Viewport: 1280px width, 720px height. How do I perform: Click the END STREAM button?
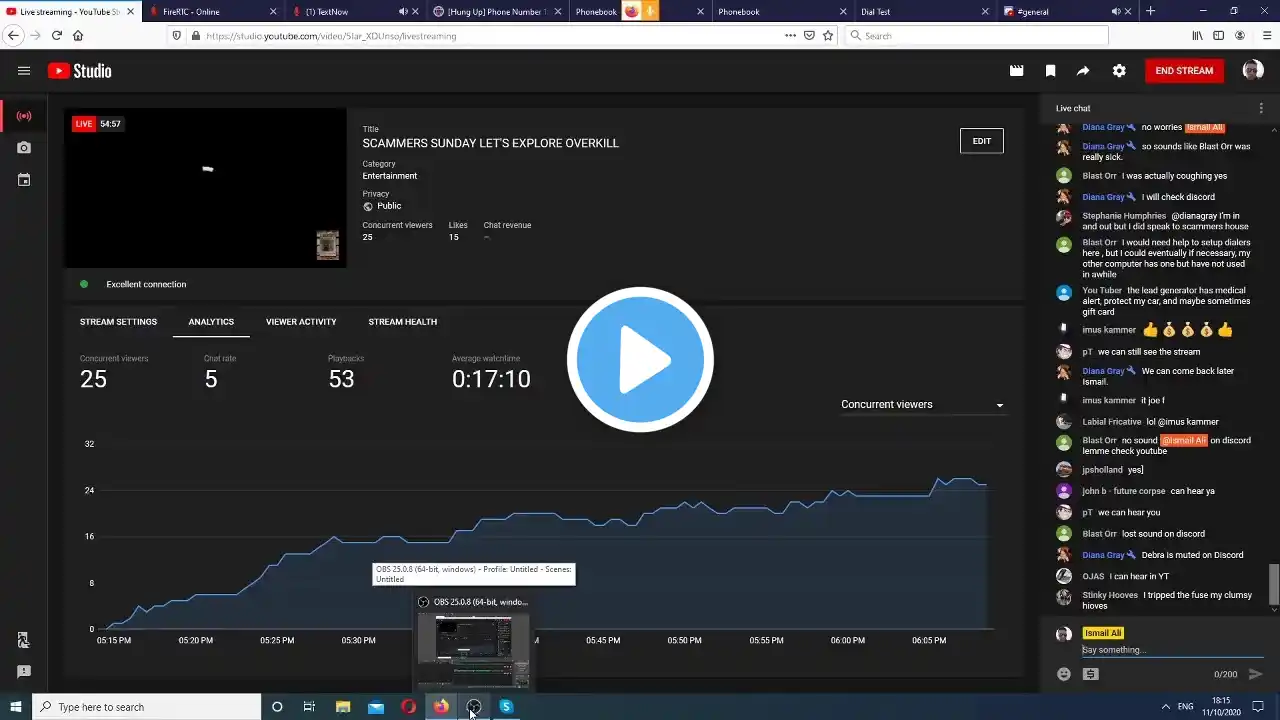(x=1184, y=71)
